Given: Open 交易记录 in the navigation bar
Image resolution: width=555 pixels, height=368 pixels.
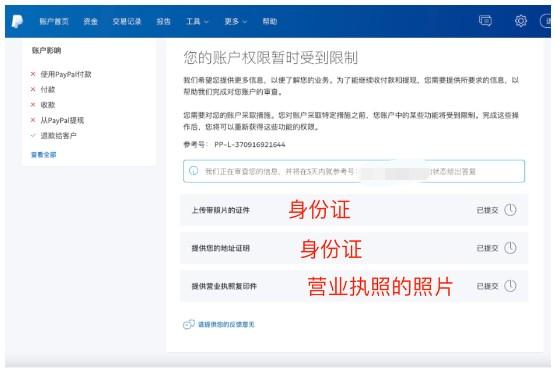Looking at the screenshot, I should [x=127, y=21].
